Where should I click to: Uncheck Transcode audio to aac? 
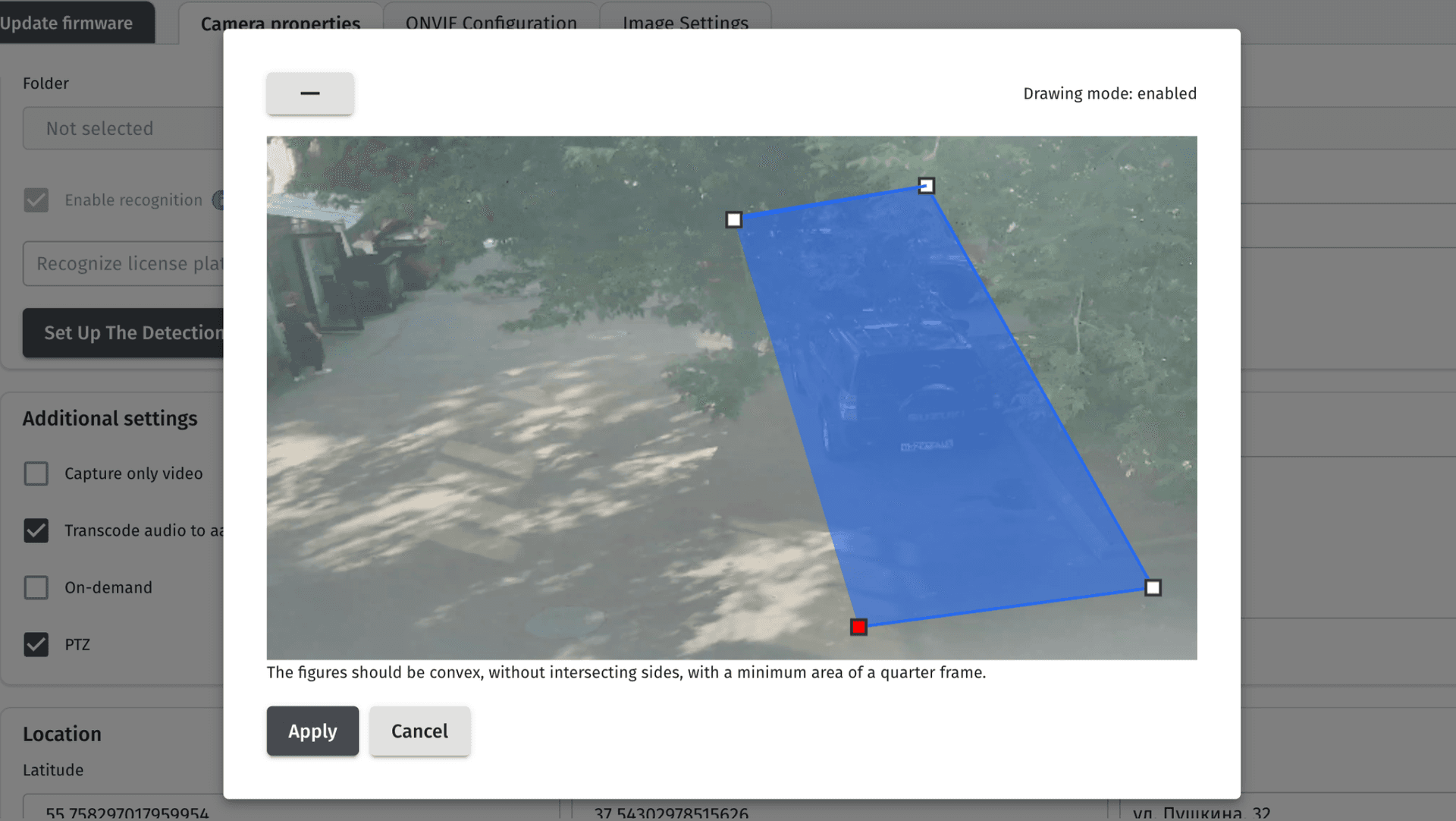tap(36, 530)
